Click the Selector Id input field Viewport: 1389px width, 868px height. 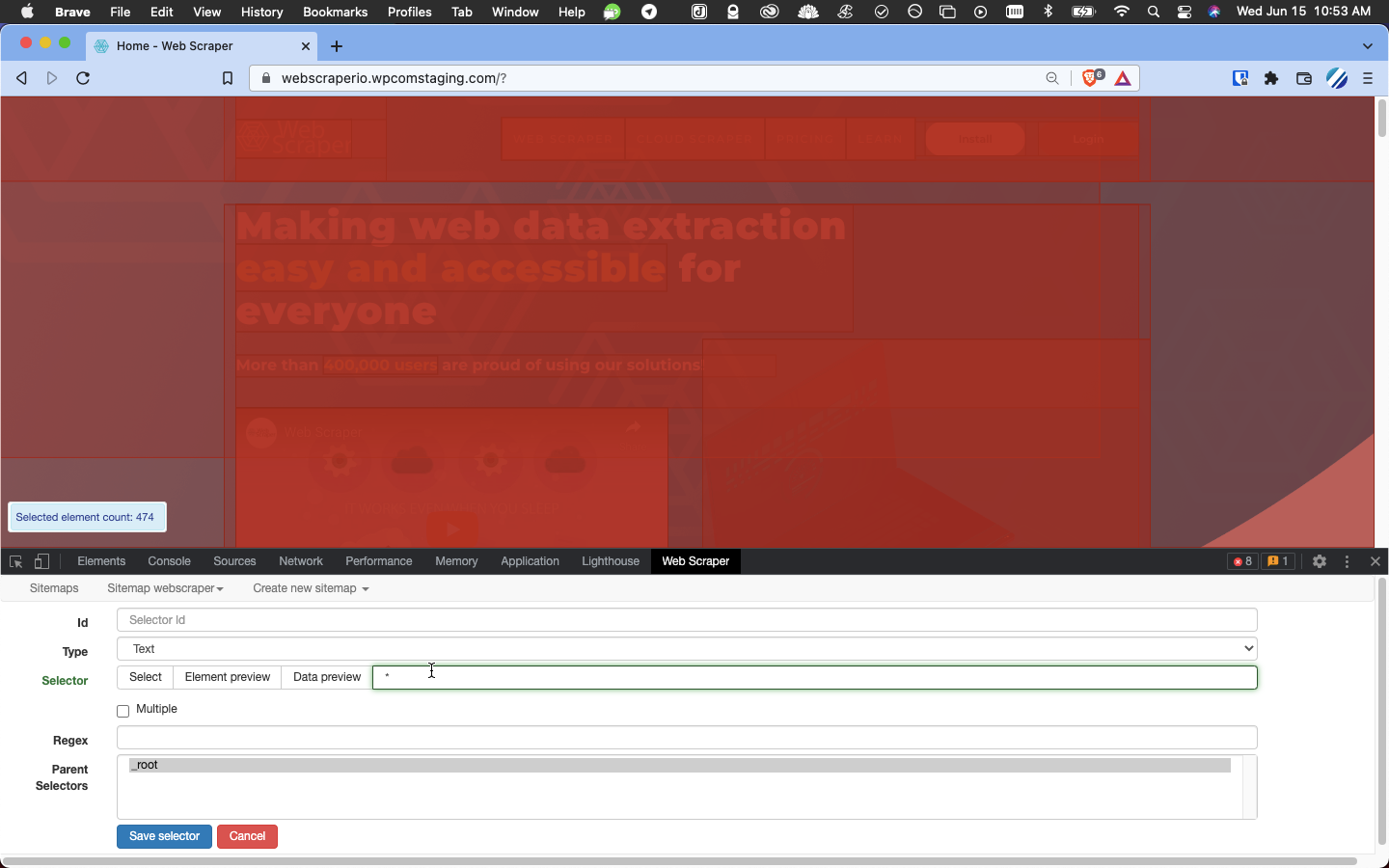pos(687,620)
